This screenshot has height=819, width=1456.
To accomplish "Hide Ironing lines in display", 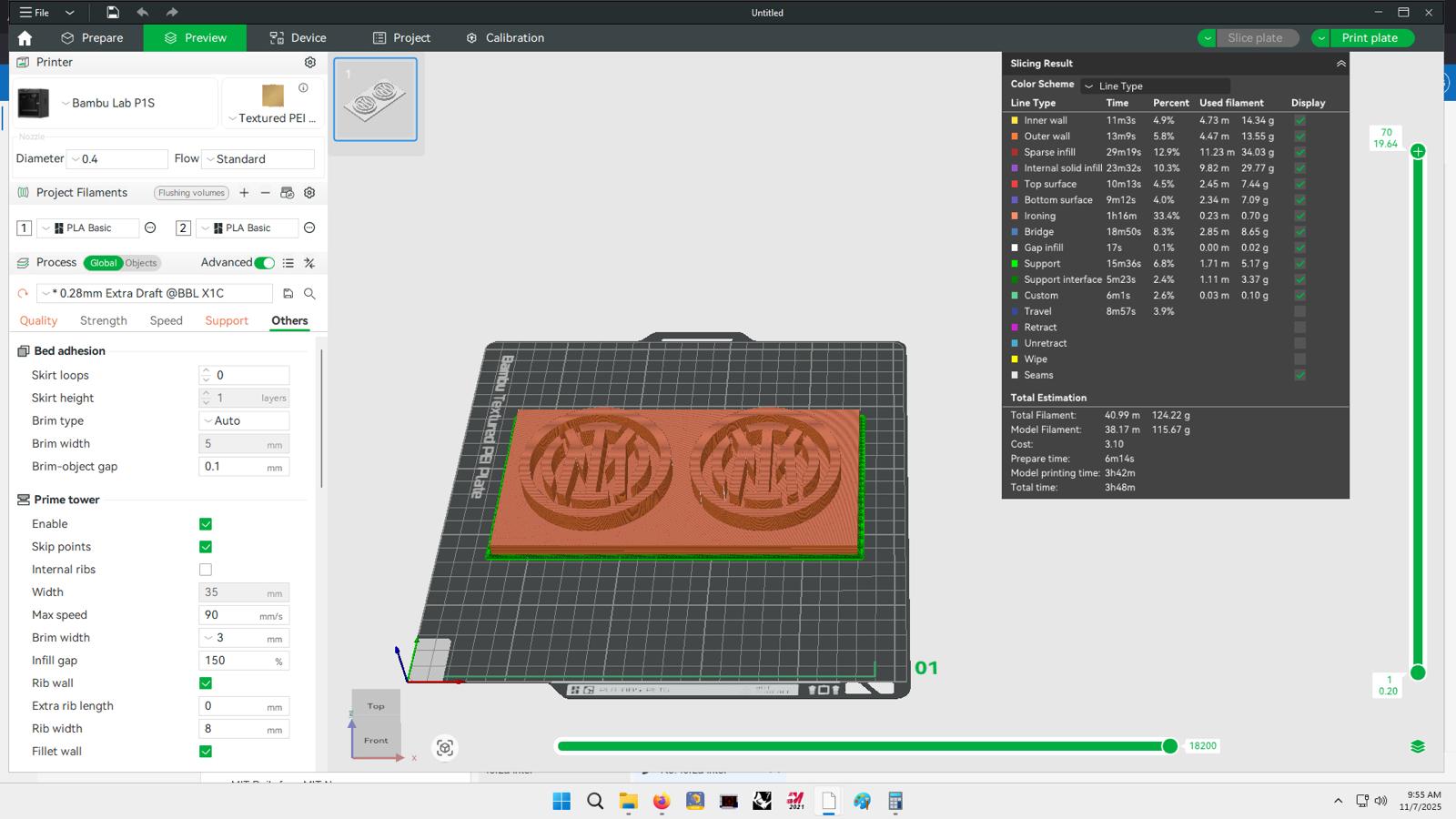I will [x=1299, y=217].
